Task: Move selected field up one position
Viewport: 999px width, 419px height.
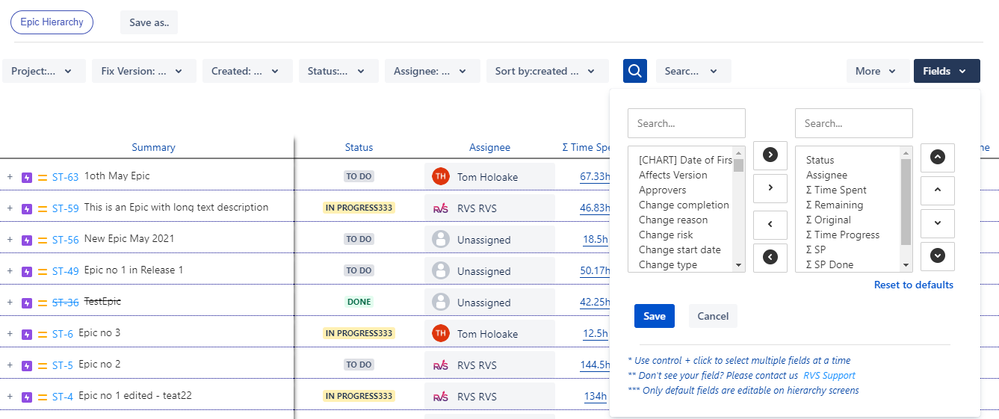Action: coord(937,190)
